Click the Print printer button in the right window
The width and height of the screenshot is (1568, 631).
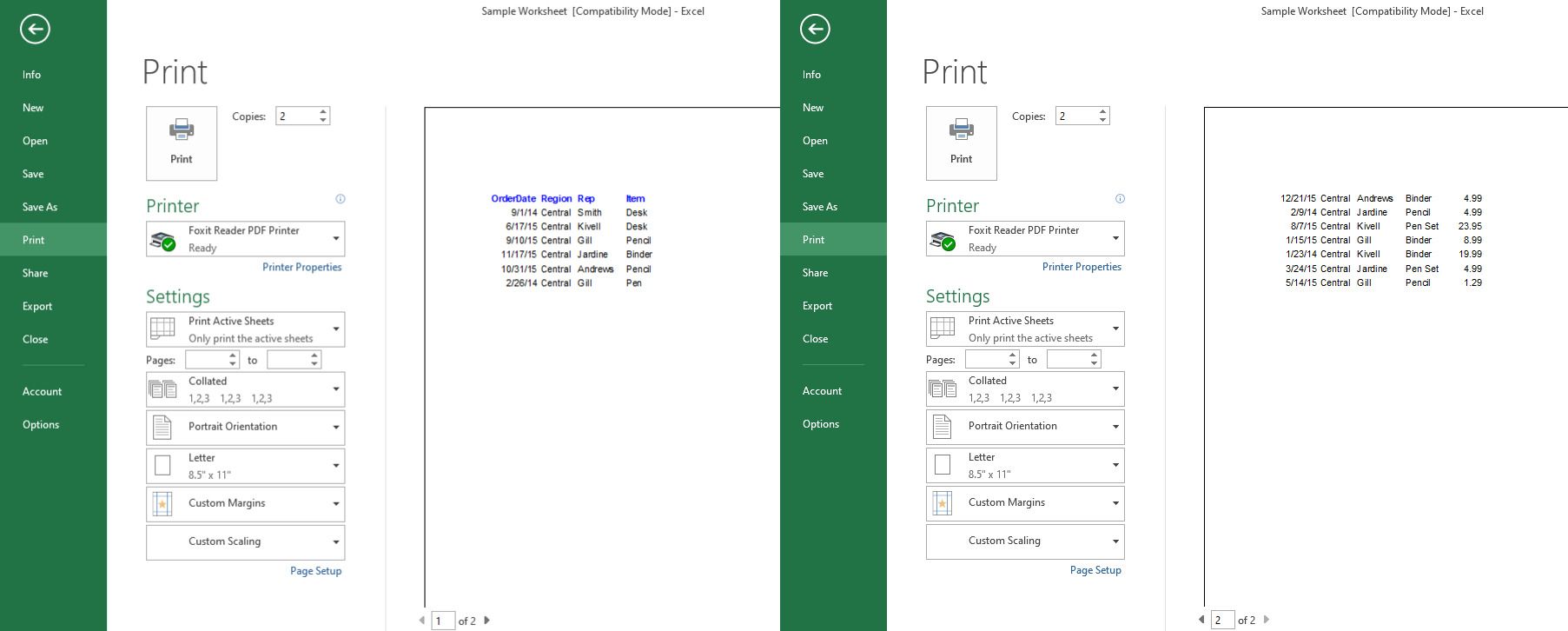[x=961, y=143]
